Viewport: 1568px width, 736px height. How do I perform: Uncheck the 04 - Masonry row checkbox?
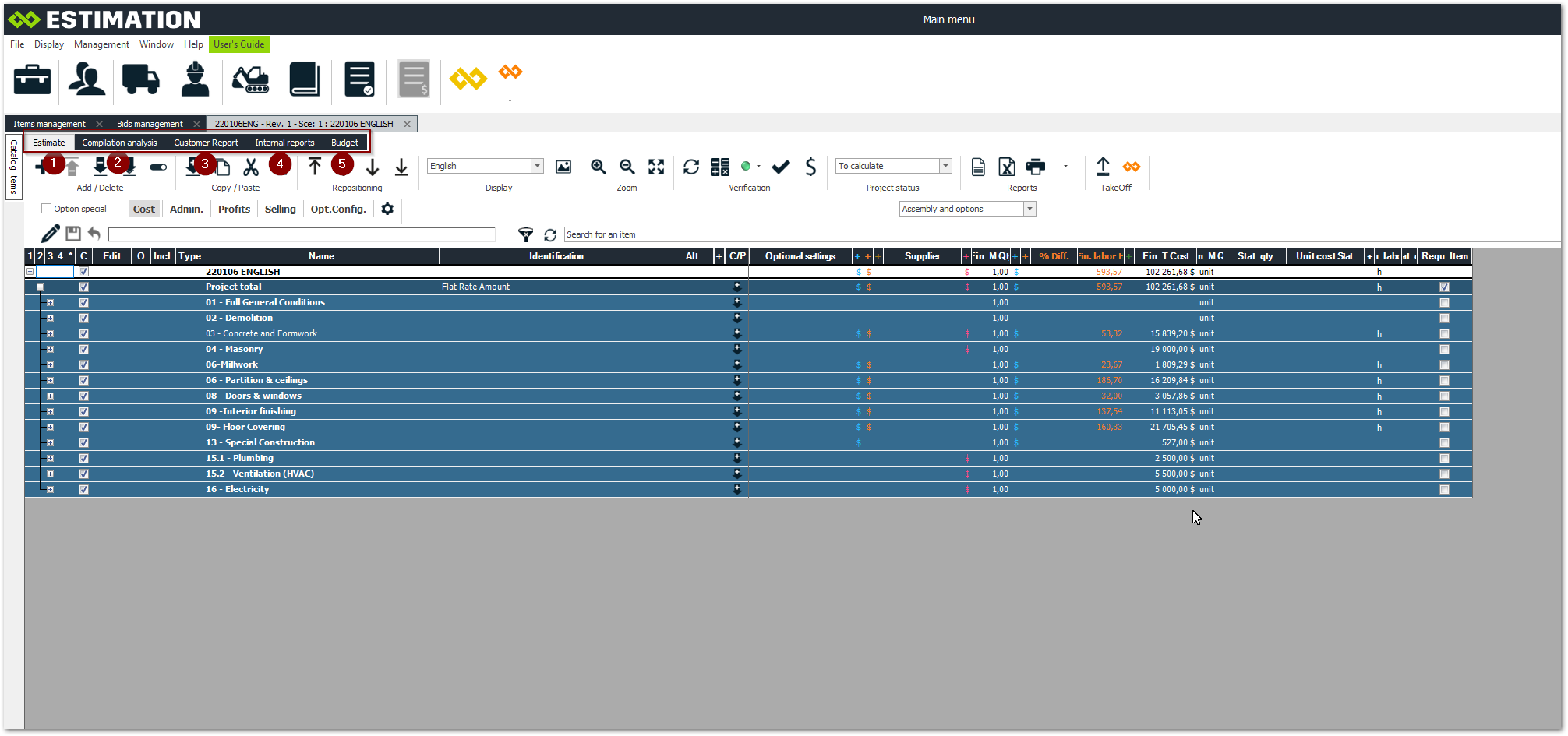(84, 349)
